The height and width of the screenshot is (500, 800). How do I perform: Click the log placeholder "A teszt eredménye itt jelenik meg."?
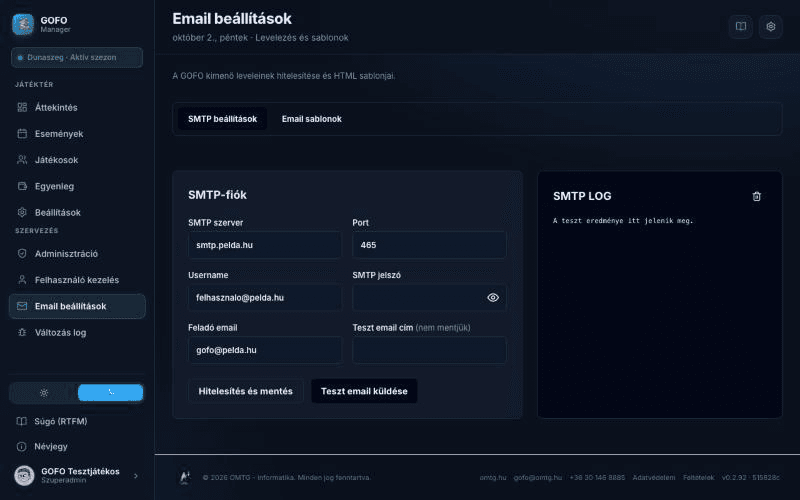tap(623, 220)
